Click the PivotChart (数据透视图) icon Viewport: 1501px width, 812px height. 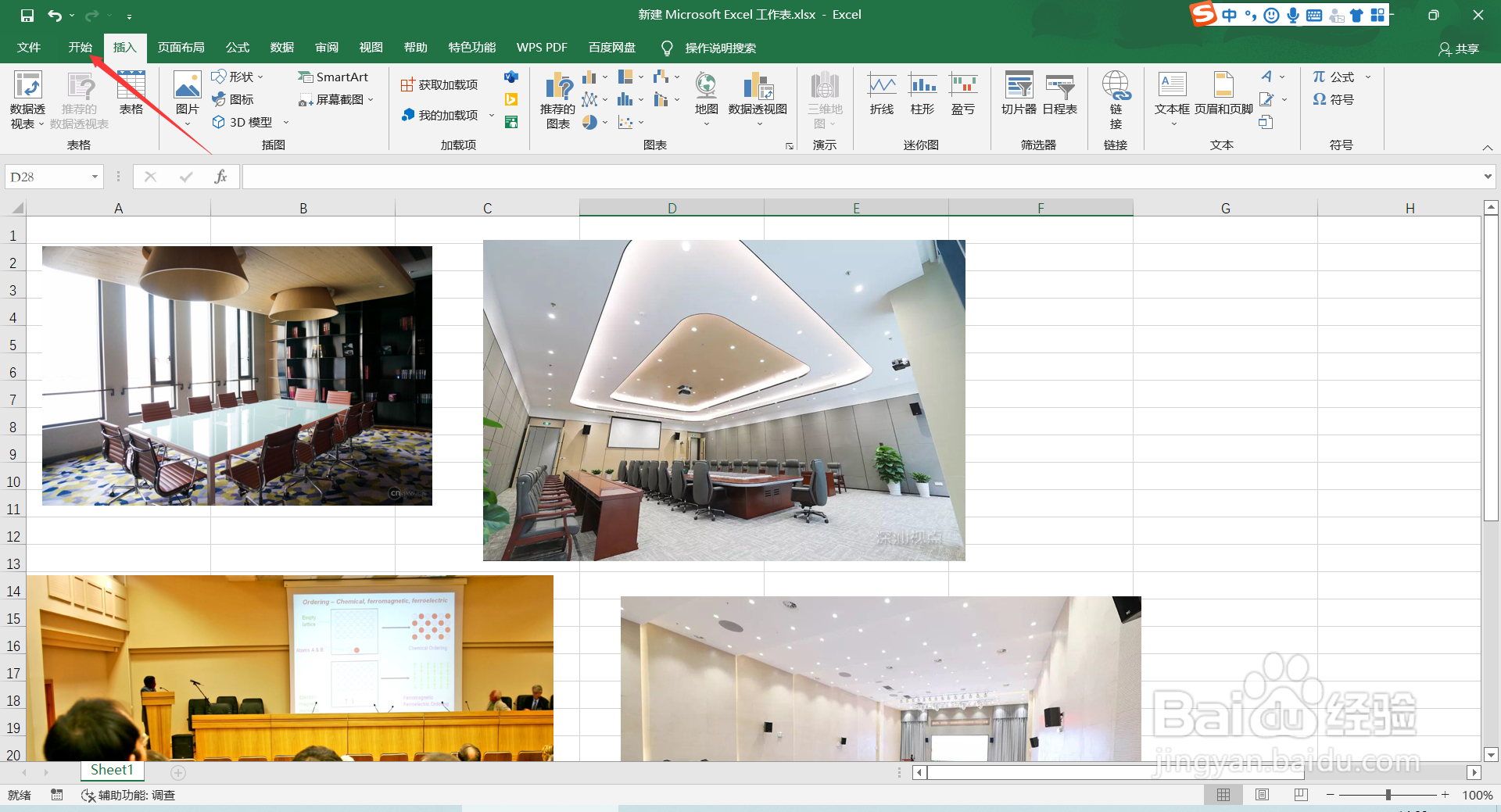pos(758,86)
